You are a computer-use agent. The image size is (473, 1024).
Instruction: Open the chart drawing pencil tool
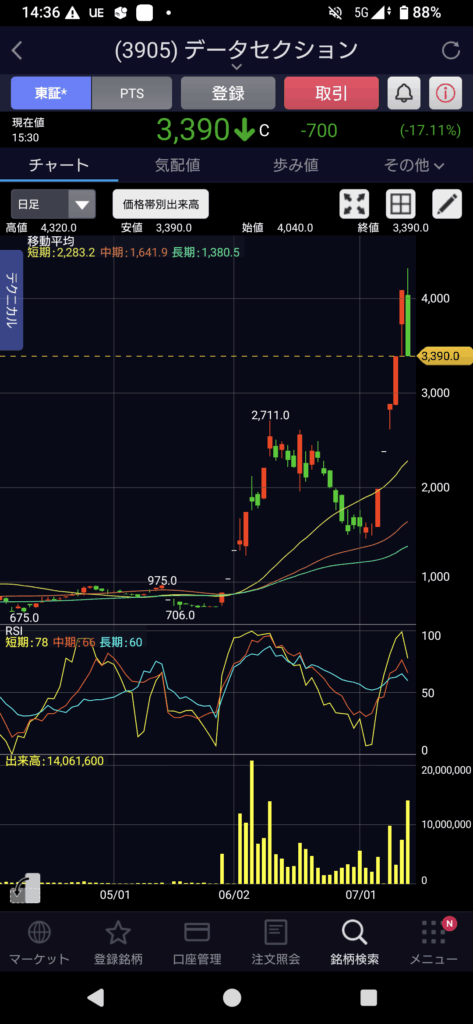tap(447, 204)
